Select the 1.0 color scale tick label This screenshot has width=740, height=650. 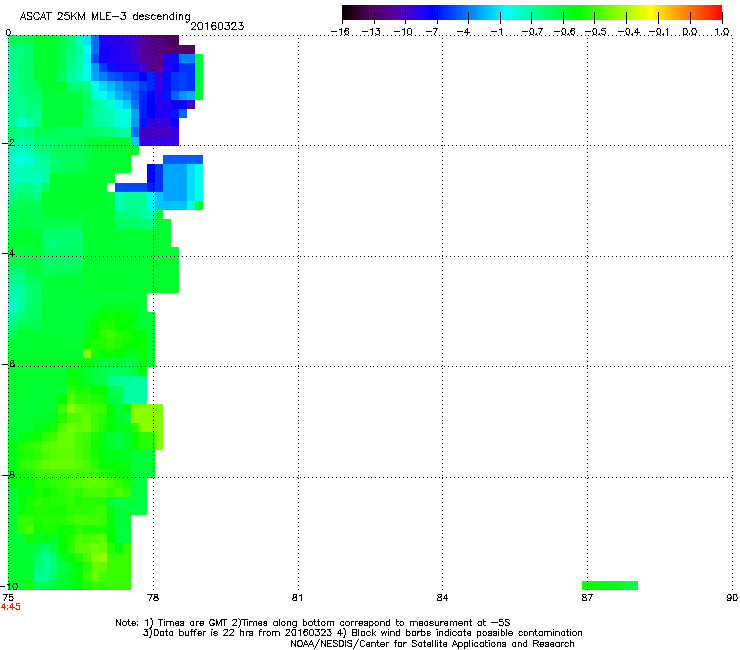coord(722,32)
